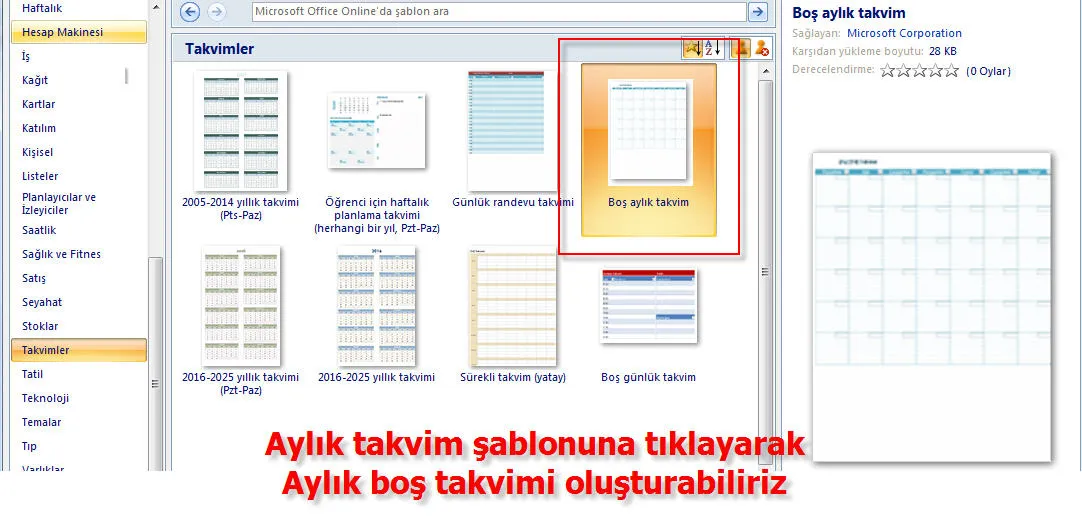
Task: Hide customer-submitted templates icon
Action: click(x=762, y=48)
